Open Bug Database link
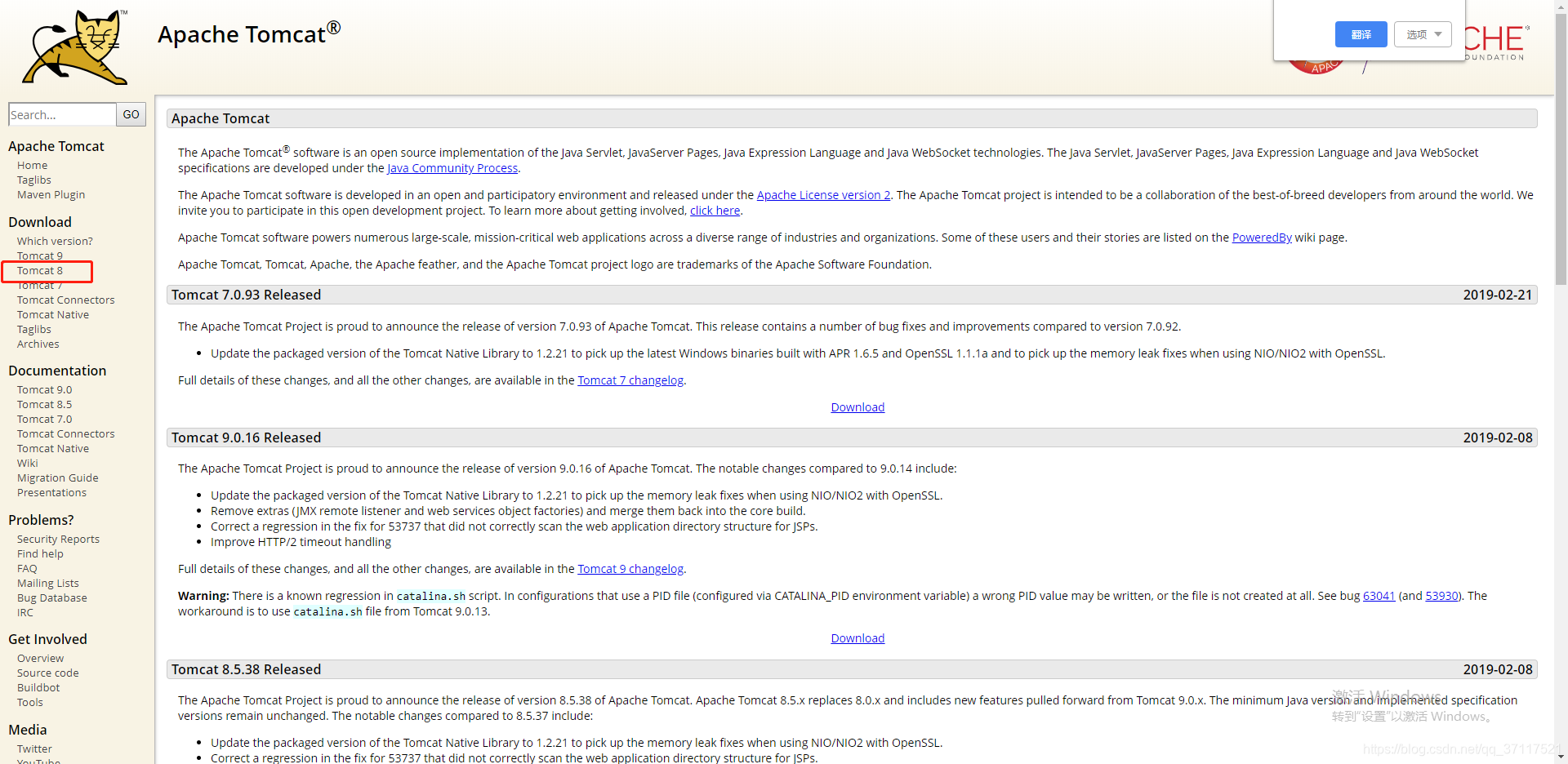The width and height of the screenshot is (1568, 764). click(52, 597)
